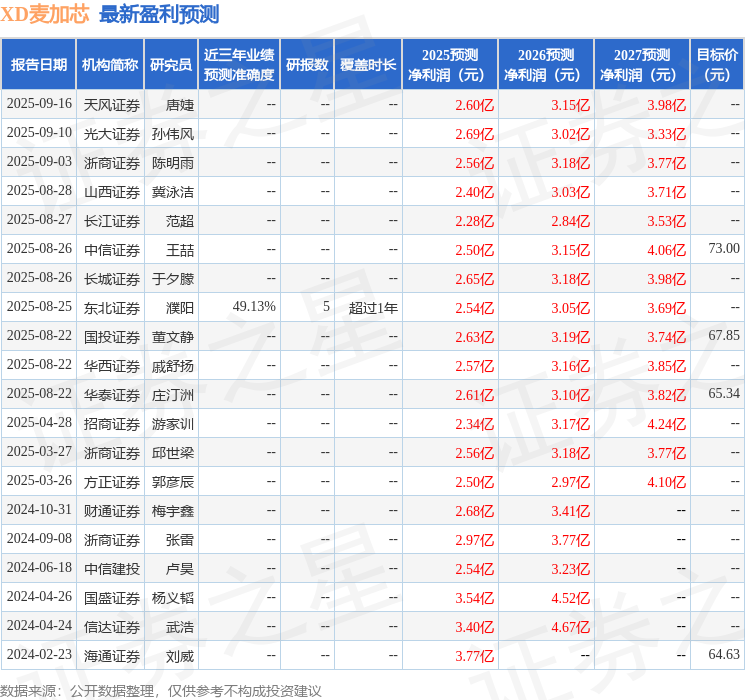Click the 方正证券 institution cell
Image resolution: width=745 pixels, height=700 pixels.
(112, 482)
